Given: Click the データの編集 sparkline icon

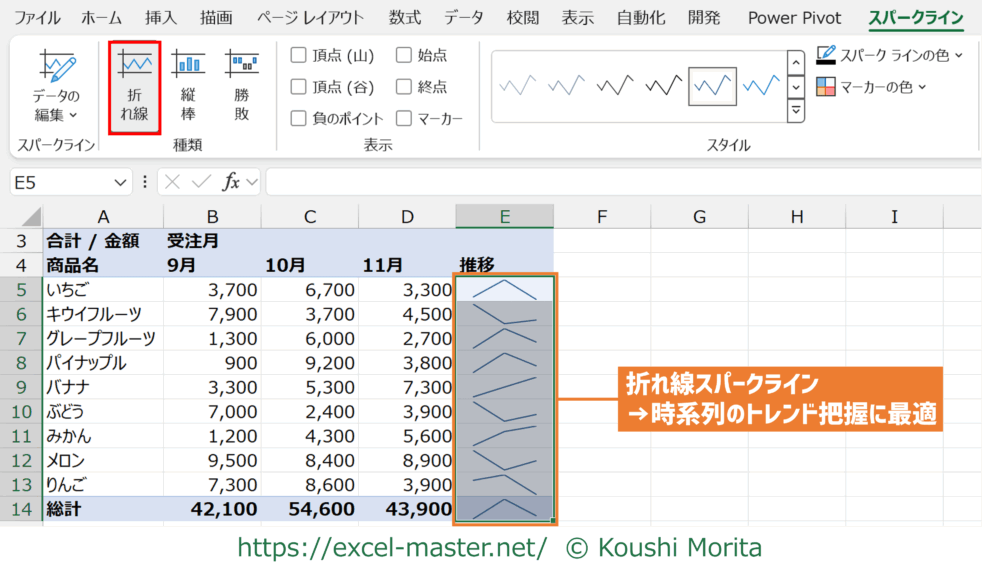Looking at the screenshot, I should point(56,68).
